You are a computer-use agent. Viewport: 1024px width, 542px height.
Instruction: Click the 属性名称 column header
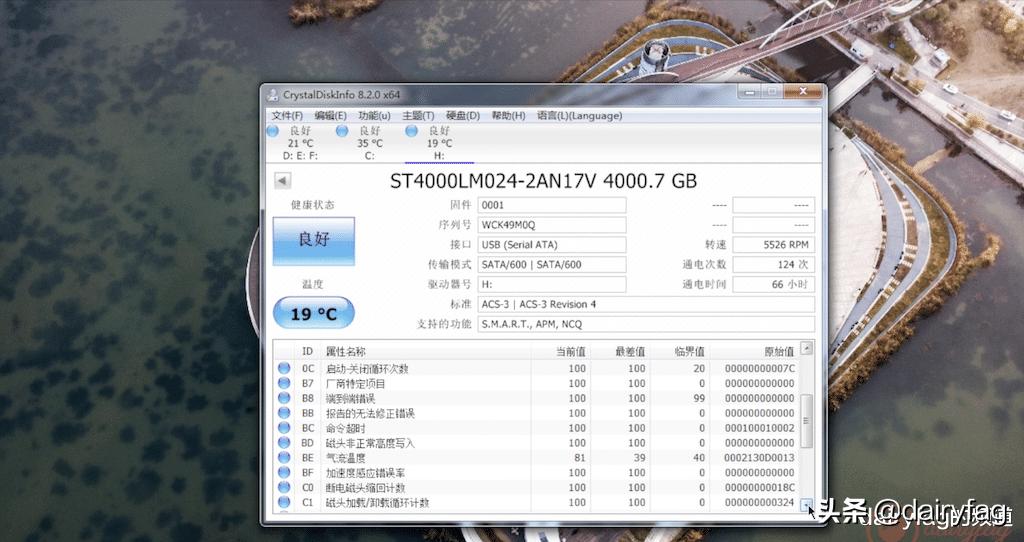[x=426, y=352]
